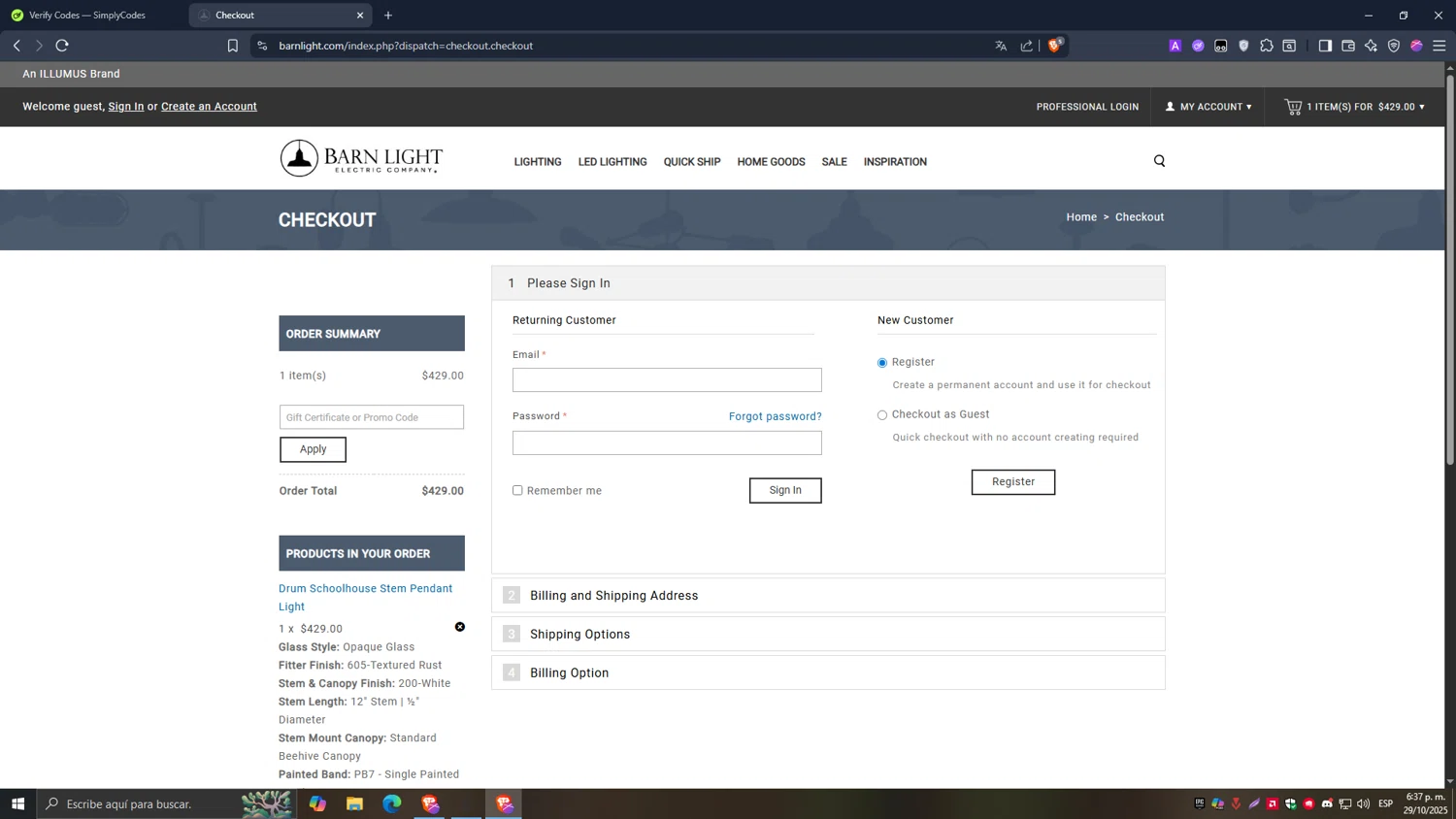The height and width of the screenshot is (819, 1456).
Task: Open Microsoft Edge from the taskbar
Action: point(391,803)
